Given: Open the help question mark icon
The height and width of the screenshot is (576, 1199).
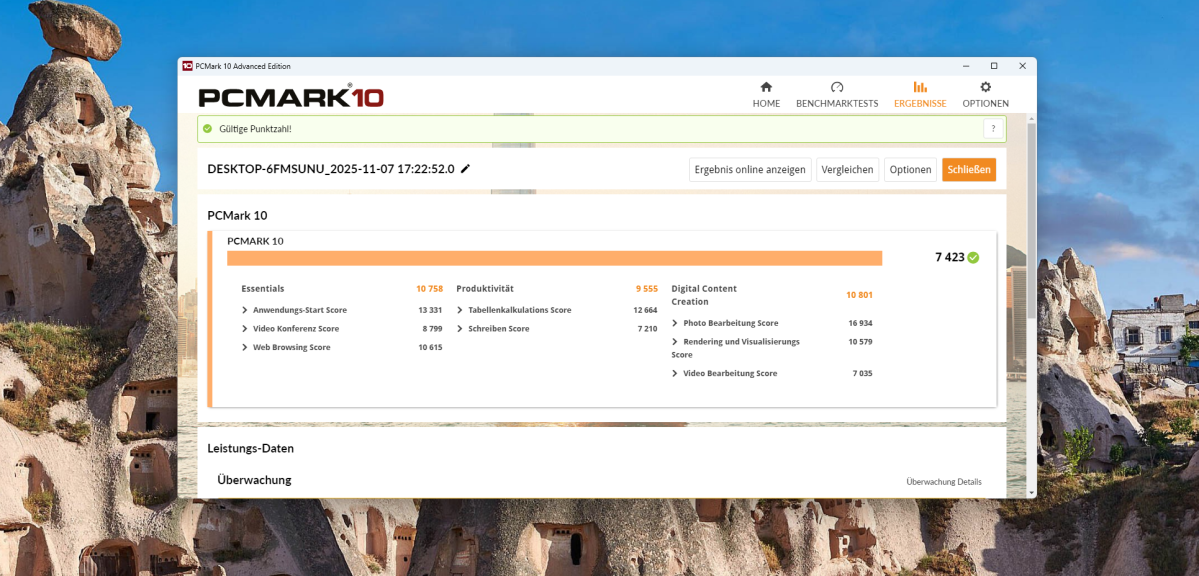Looking at the screenshot, I should click(x=993, y=128).
